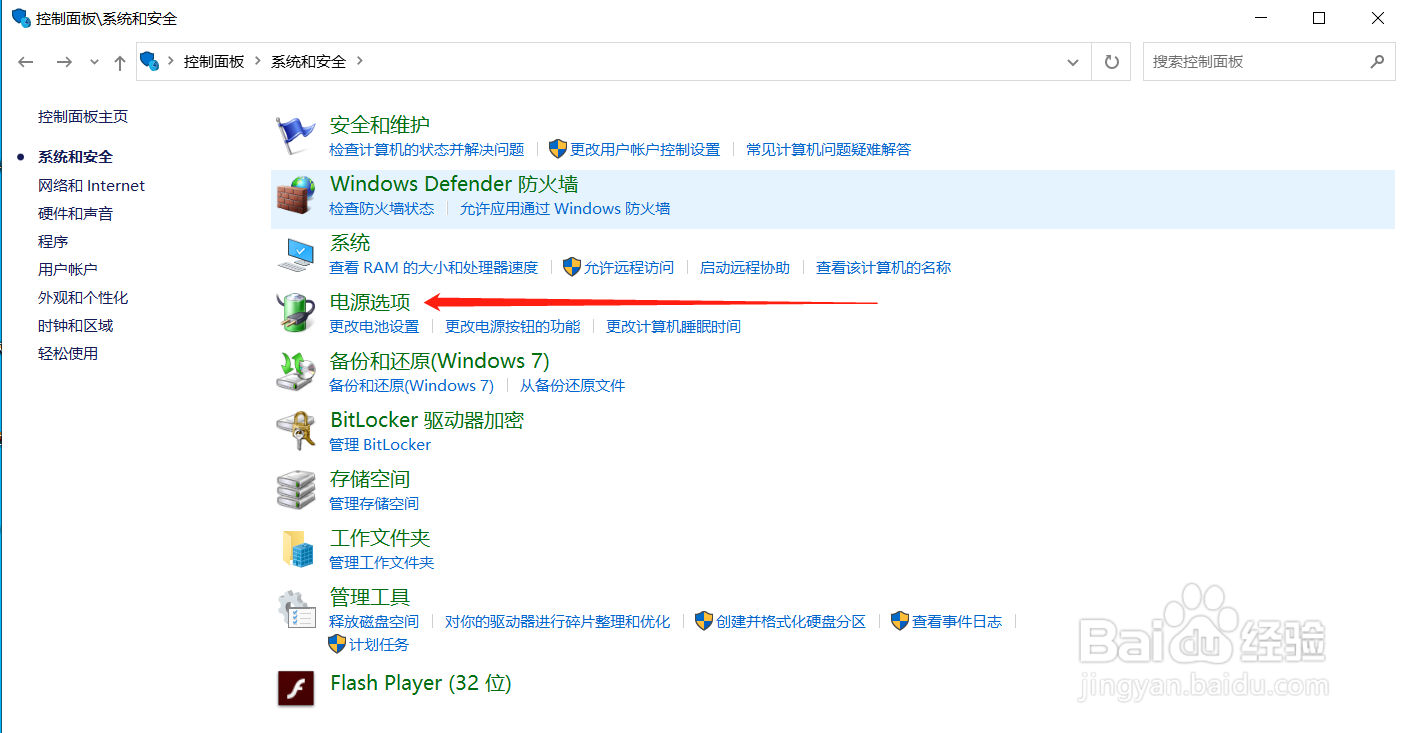The image size is (1405, 733).
Task: Select 硬件和声音 category in the sidebar
Action: 76,214
